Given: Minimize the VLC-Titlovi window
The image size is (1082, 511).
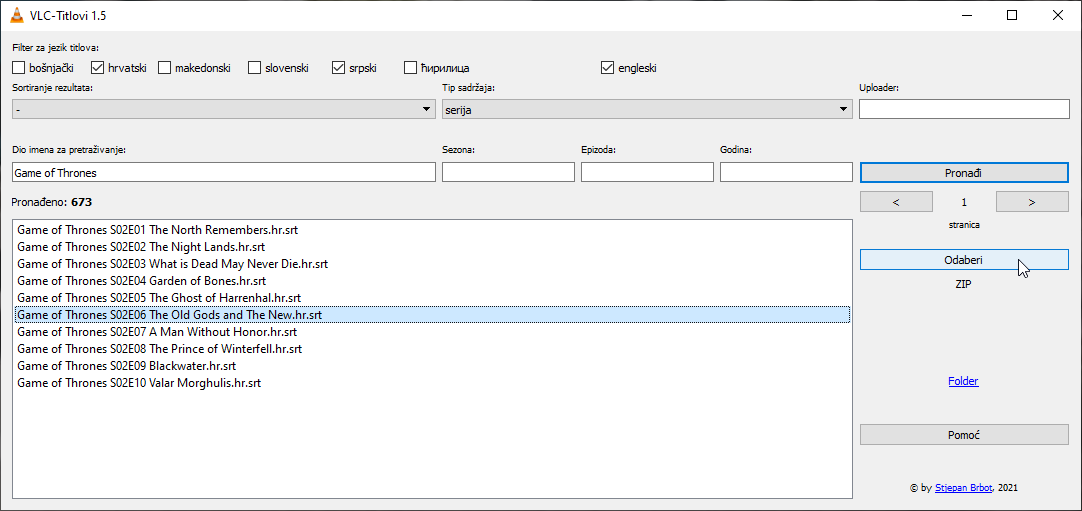Looking at the screenshot, I should tap(966, 15).
